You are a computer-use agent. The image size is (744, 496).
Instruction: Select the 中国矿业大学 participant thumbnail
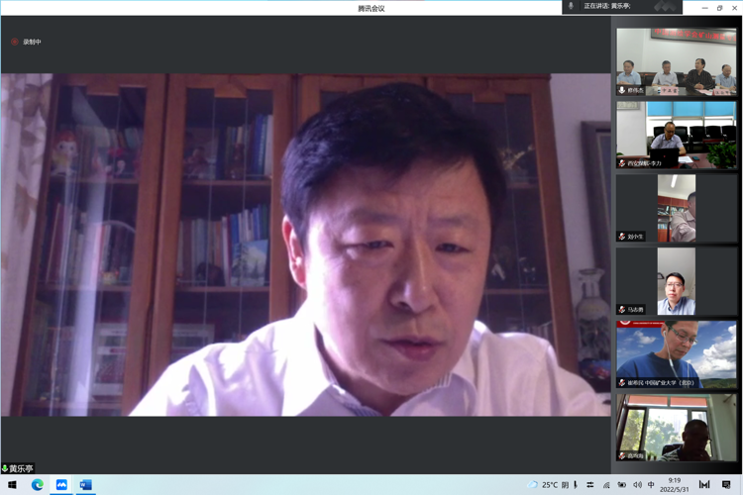pos(676,353)
